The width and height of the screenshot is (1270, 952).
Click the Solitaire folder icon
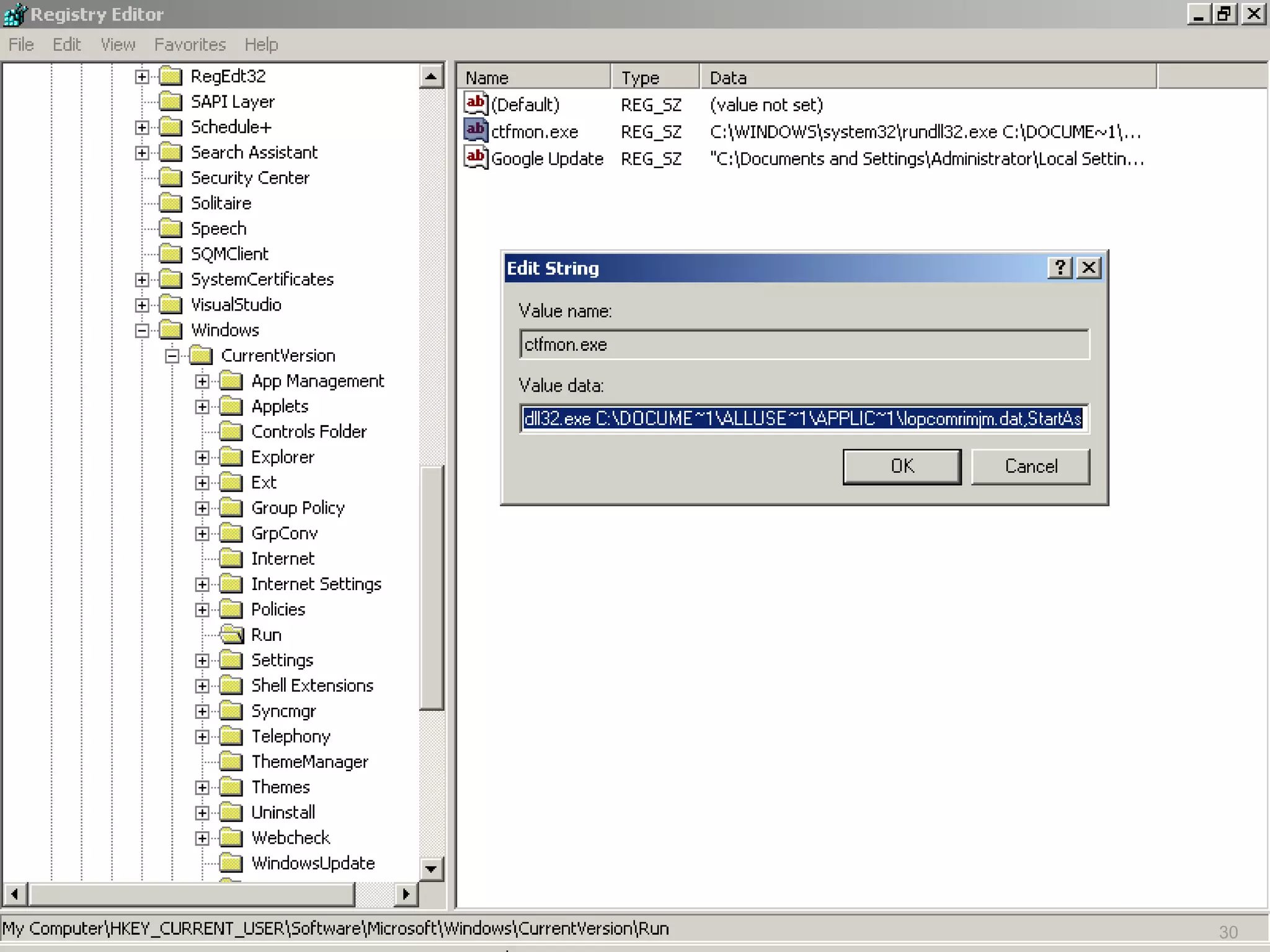click(171, 203)
